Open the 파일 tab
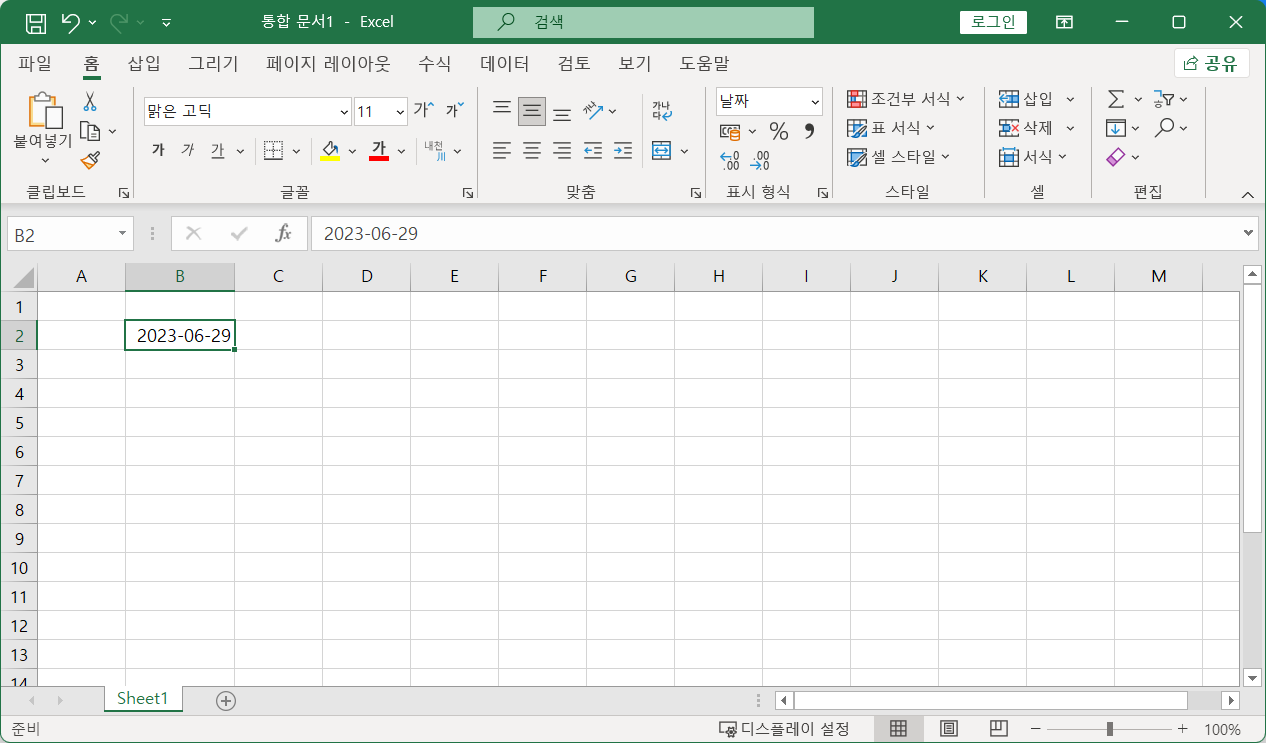Screen dimensions: 1266x743 35,64
